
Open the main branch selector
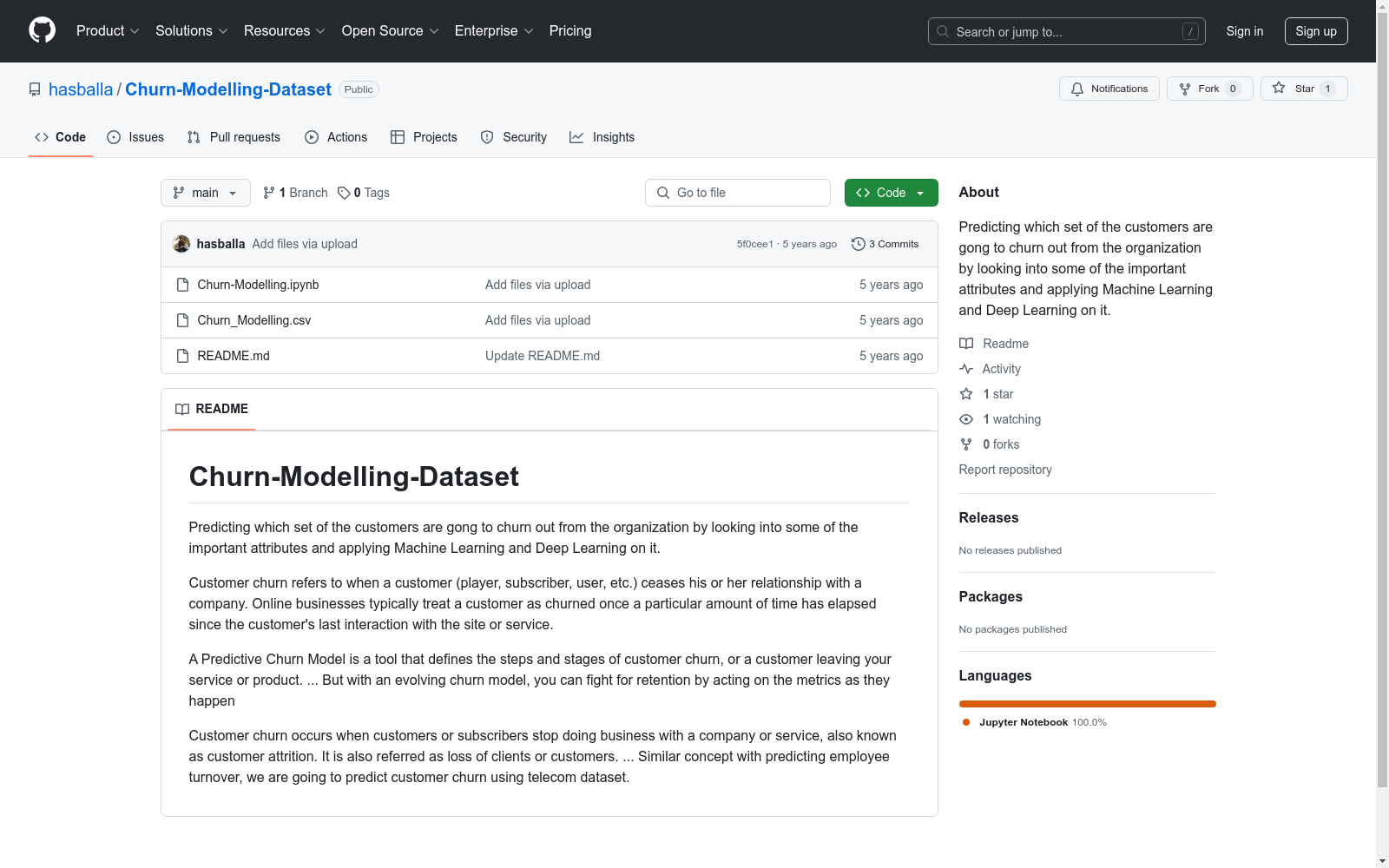click(x=206, y=193)
